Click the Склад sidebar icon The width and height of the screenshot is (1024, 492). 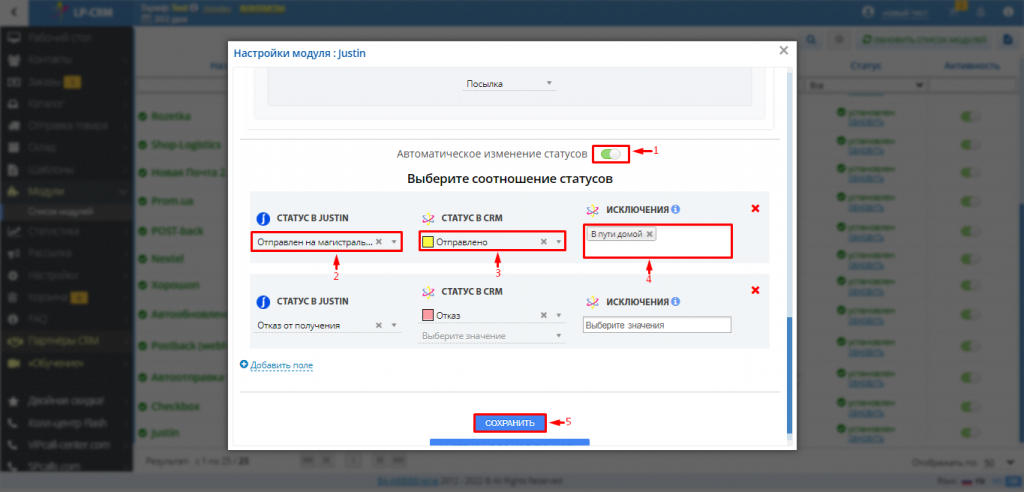tap(12, 148)
